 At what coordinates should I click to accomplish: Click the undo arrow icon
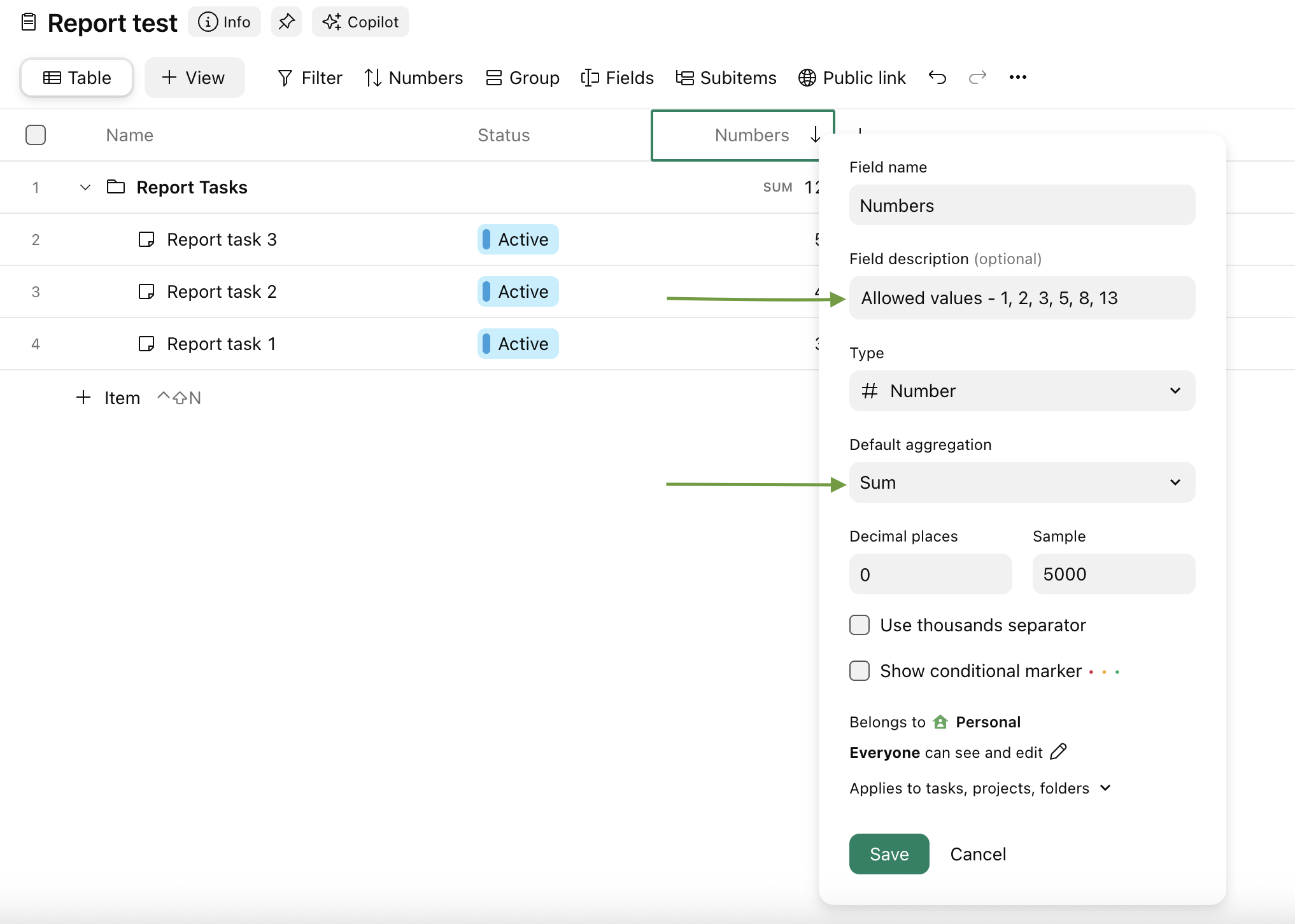point(937,78)
